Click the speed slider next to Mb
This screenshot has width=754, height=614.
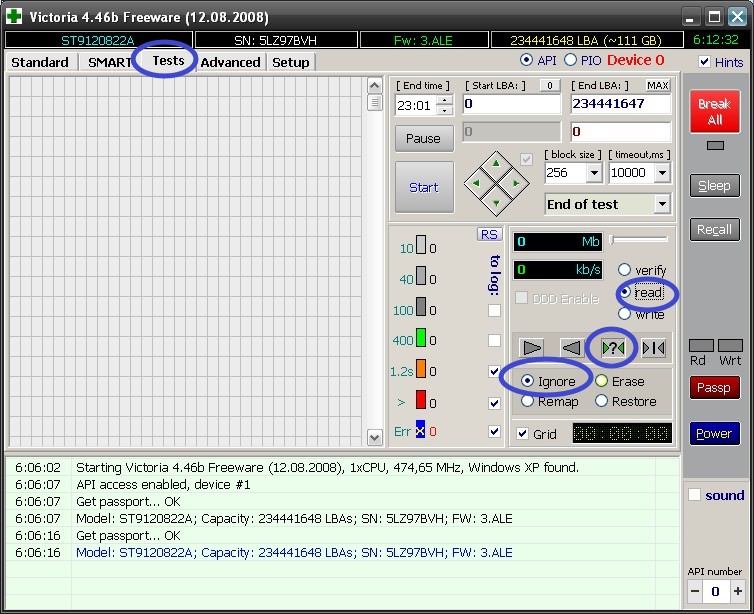pyautogui.click(x=639, y=239)
